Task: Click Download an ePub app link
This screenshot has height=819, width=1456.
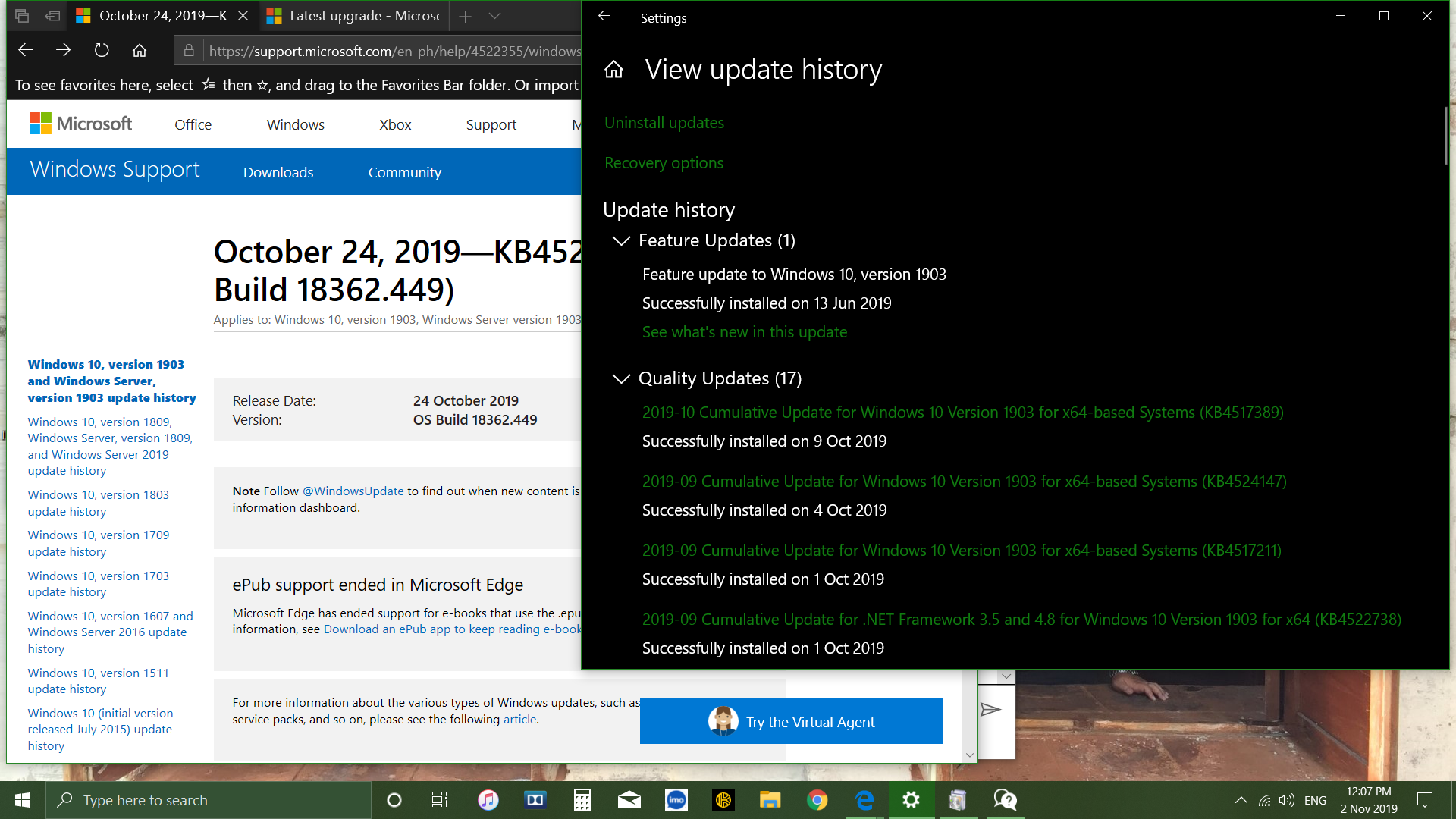Action: pyautogui.click(x=453, y=629)
